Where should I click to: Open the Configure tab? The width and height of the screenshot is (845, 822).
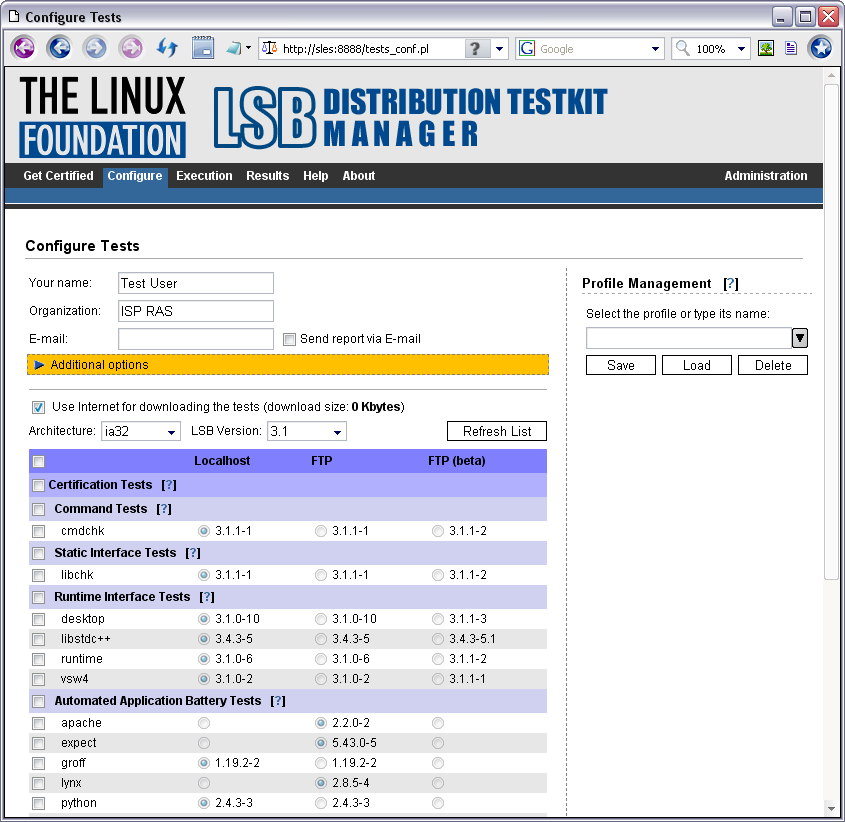click(x=135, y=176)
